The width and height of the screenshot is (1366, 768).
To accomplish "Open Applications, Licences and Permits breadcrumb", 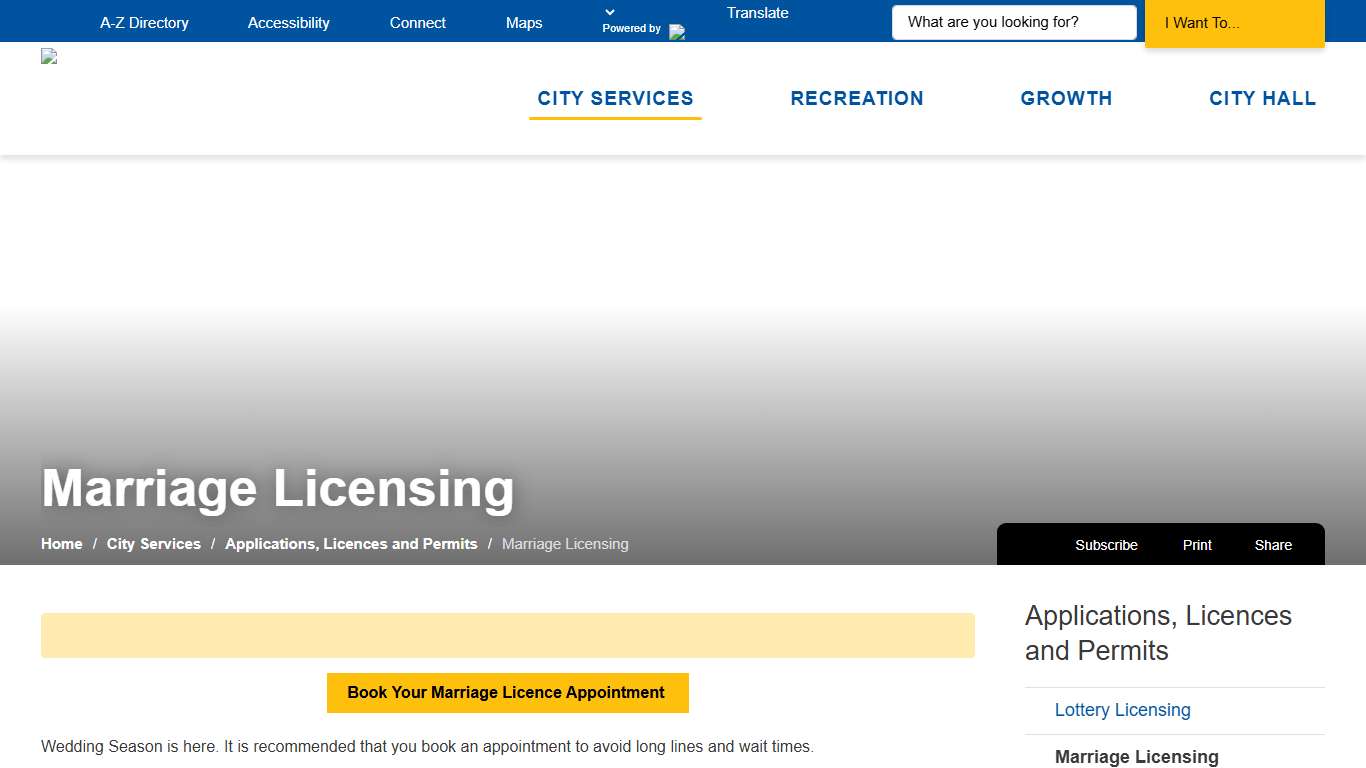I will click(x=350, y=543).
